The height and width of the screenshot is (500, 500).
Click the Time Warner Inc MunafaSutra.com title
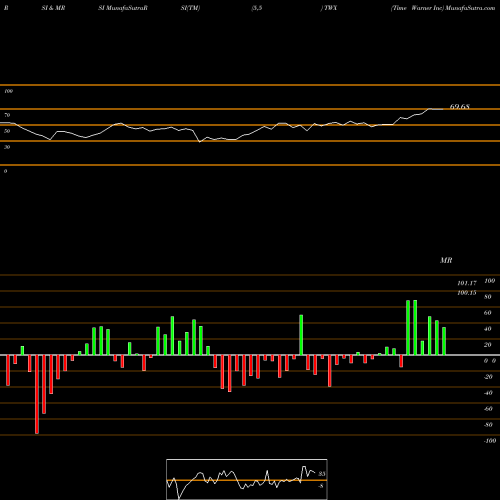[443, 8]
